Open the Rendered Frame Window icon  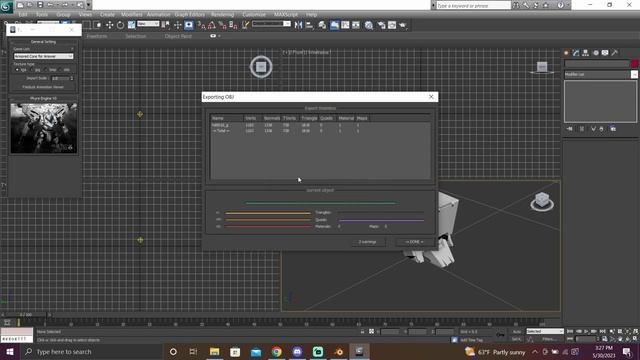point(392,25)
